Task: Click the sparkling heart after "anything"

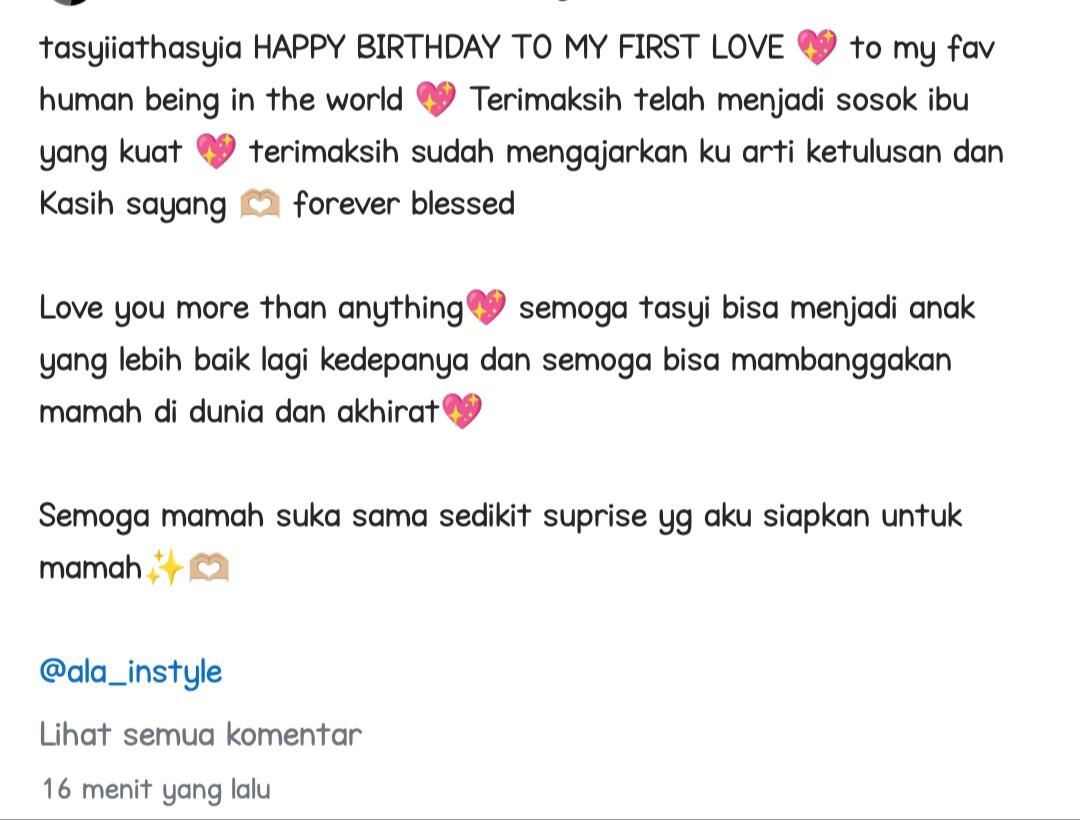Action: tap(487, 308)
